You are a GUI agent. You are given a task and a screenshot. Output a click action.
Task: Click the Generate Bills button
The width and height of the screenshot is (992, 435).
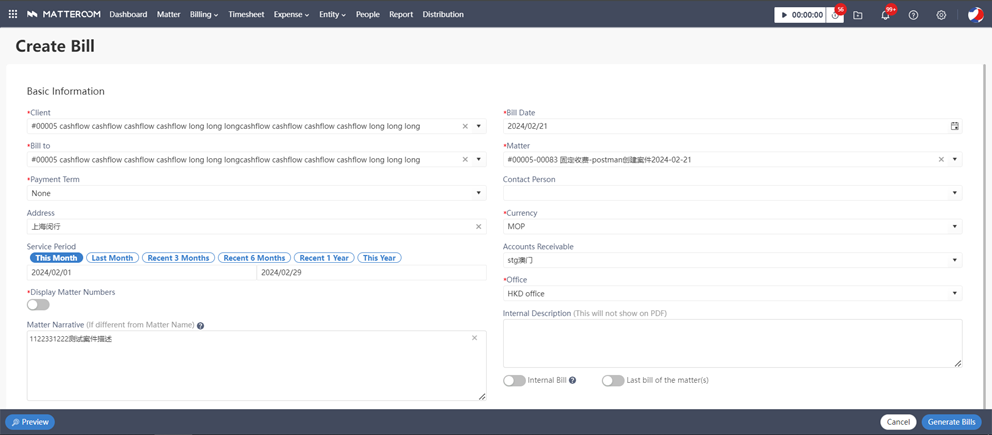point(951,422)
